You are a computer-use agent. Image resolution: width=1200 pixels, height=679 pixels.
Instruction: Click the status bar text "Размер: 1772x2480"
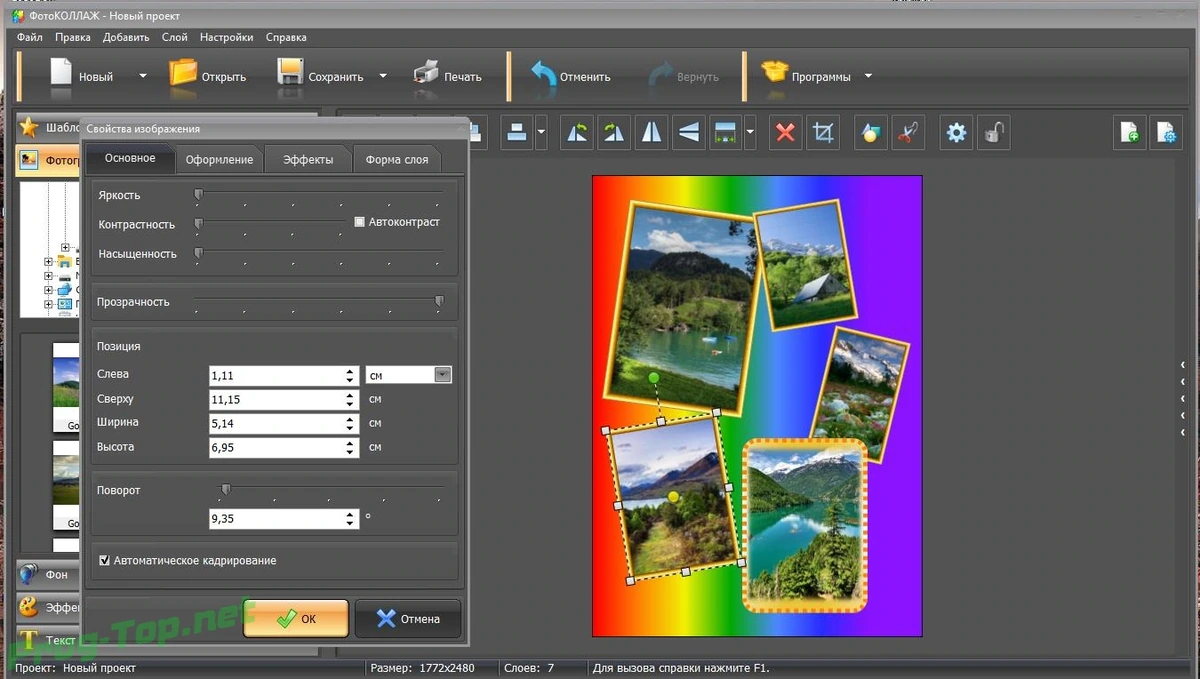coord(423,668)
